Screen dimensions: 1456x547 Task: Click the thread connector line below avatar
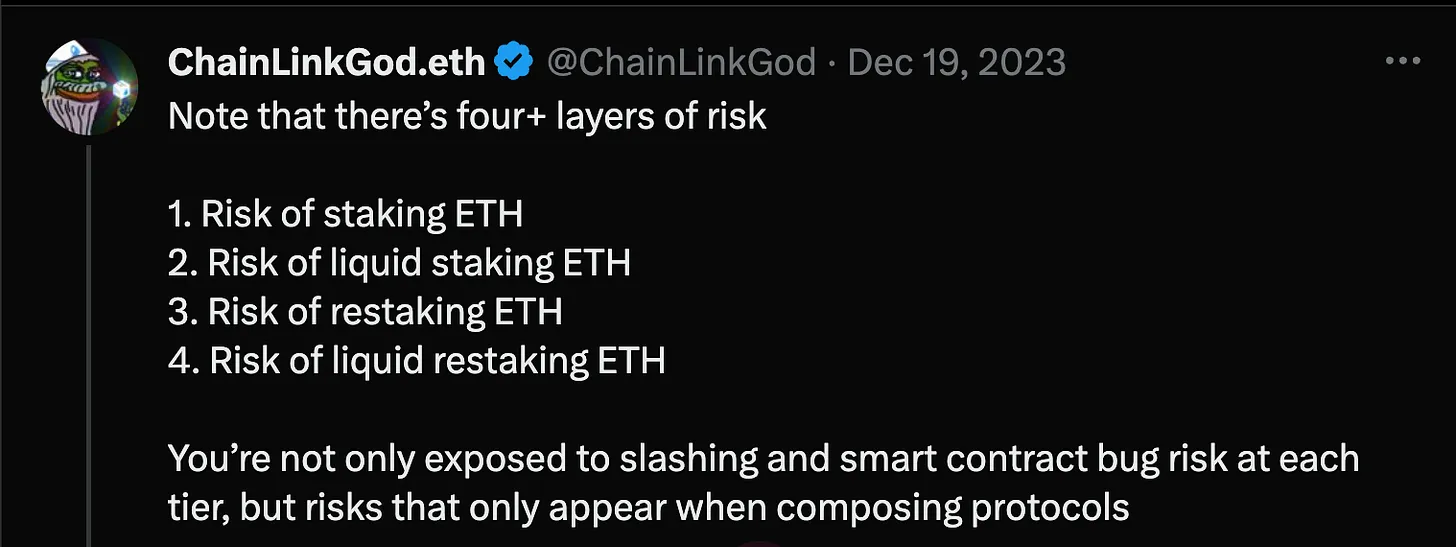click(x=91, y=340)
